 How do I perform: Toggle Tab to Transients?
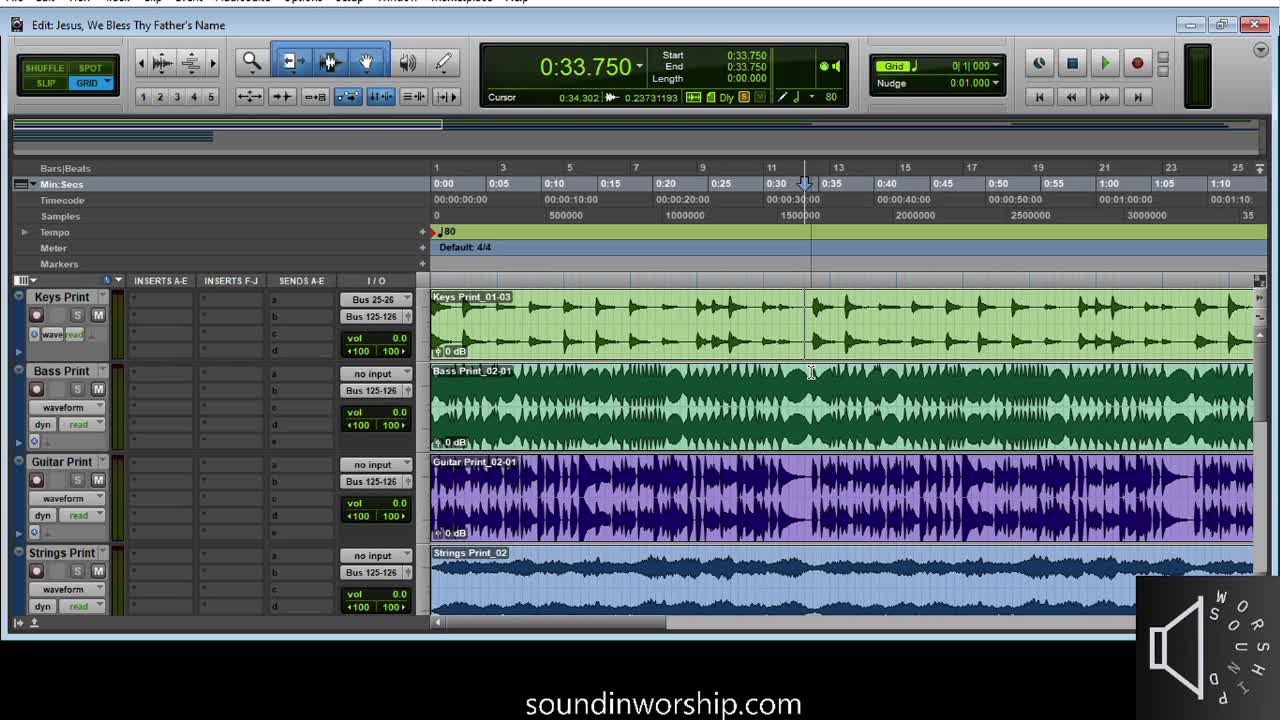pos(282,97)
